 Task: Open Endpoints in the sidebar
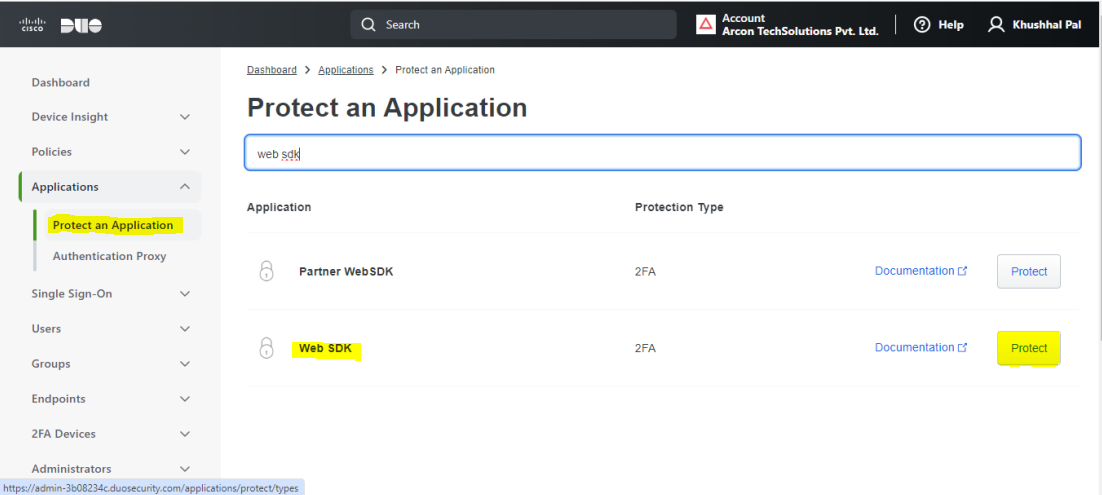click(x=58, y=399)
